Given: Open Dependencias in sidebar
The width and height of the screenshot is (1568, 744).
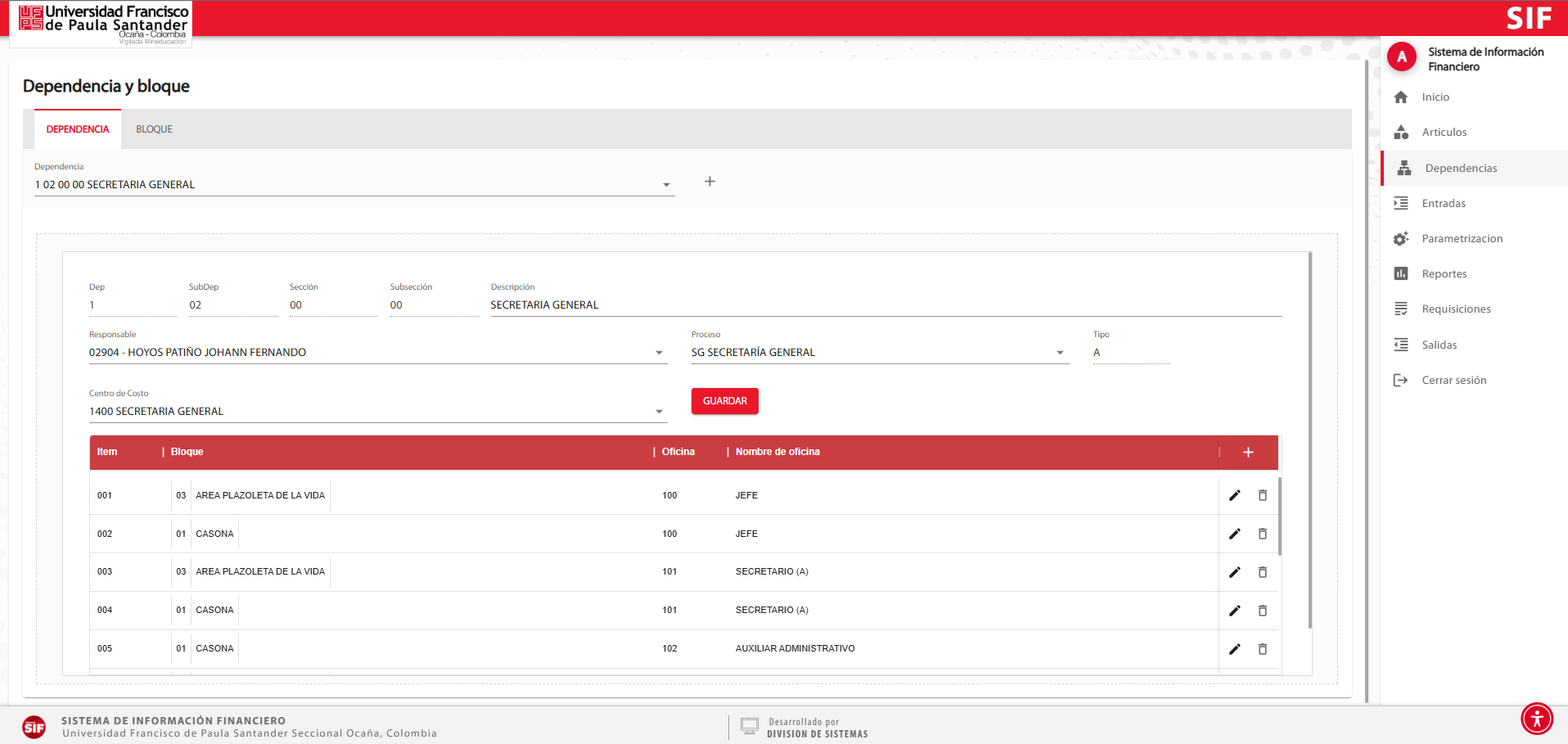Looking at the screenshot, I should coord(1474,168).
